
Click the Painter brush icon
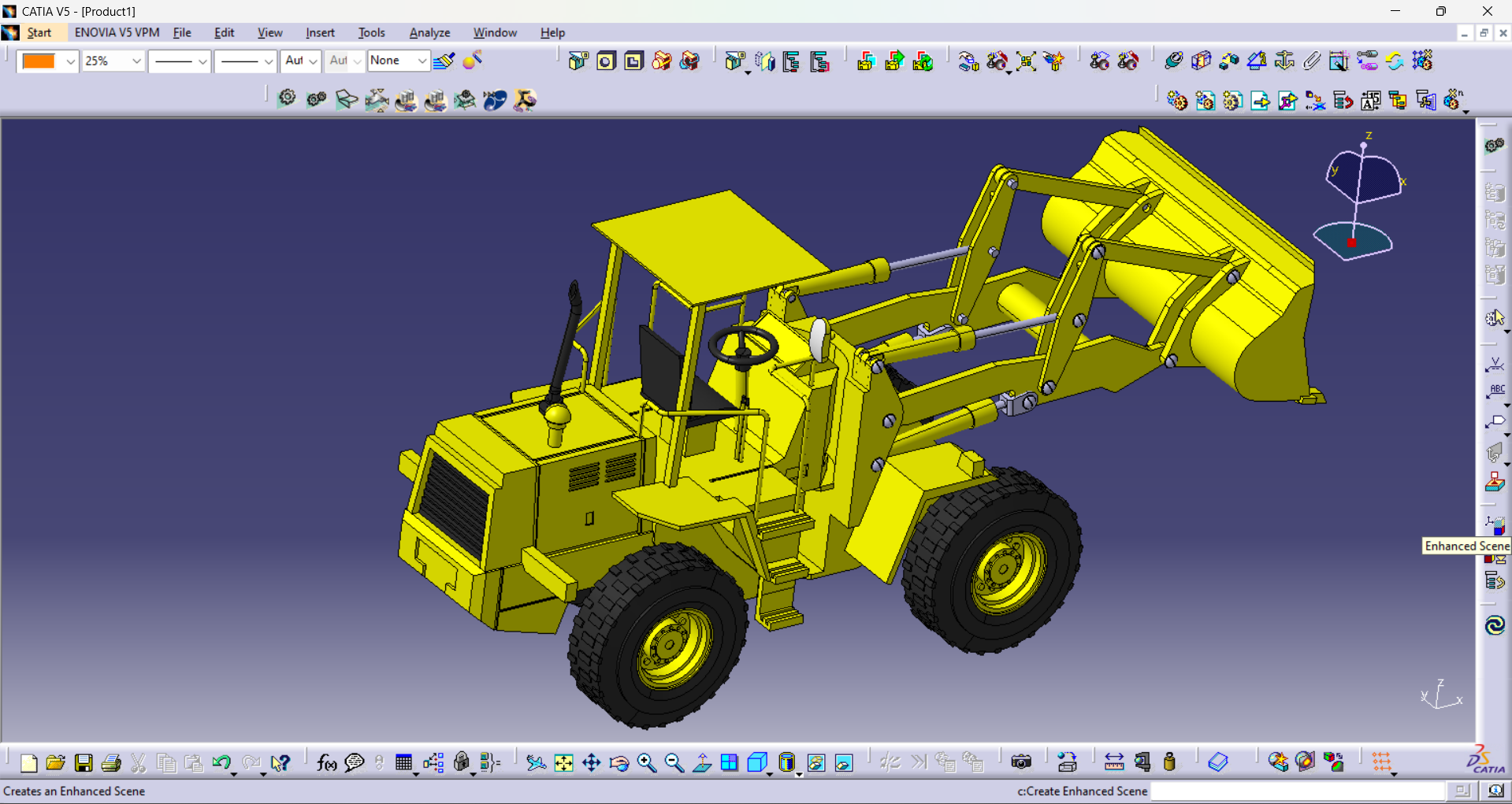(x=444, y=61)
